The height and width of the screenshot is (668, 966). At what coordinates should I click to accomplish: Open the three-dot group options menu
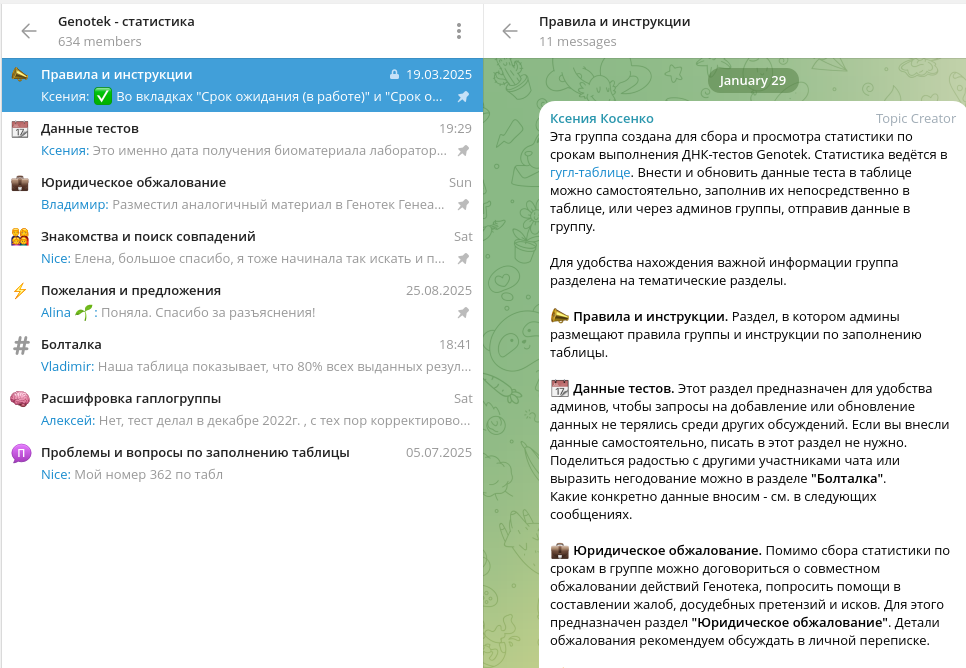(x=459, y=31)
